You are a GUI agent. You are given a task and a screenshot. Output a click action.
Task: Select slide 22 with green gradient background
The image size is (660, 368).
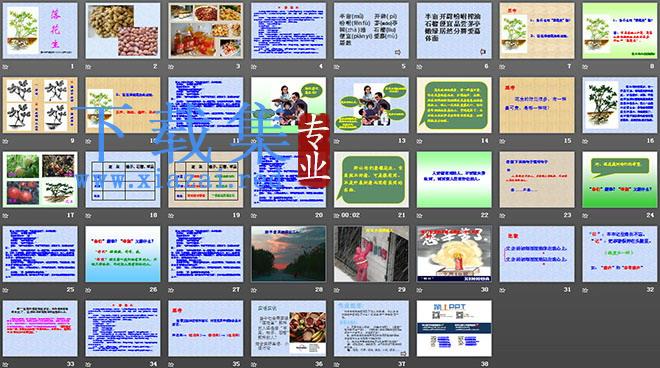454,180
